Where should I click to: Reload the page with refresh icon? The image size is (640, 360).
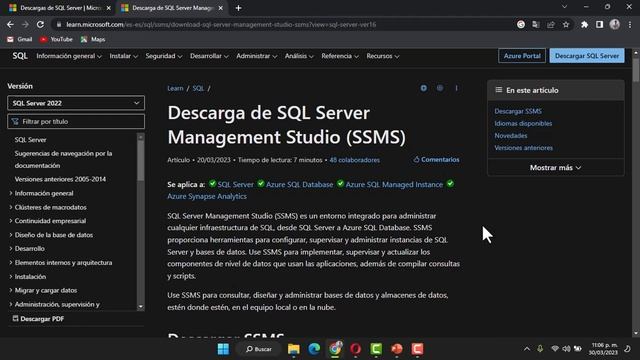40,24
